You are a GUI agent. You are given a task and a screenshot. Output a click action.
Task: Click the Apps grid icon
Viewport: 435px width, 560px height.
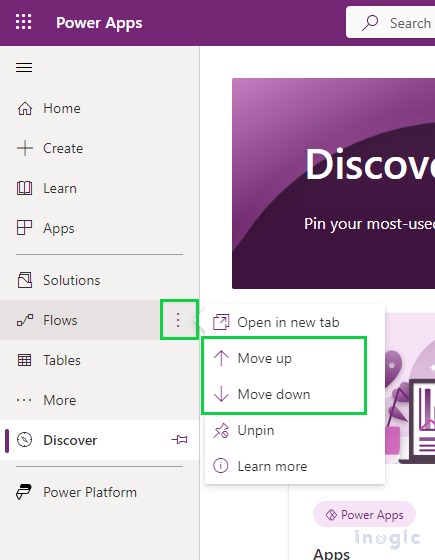(x=25, y=228)
